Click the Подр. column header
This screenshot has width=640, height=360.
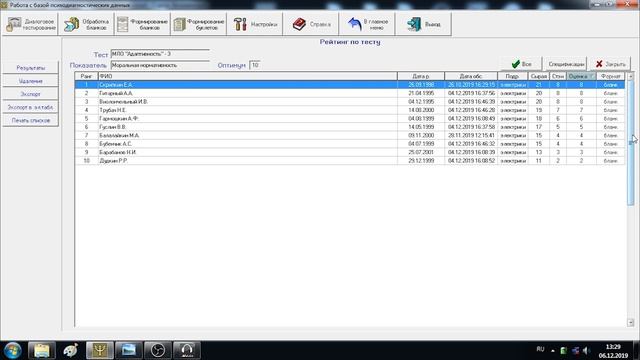point(513,76)
